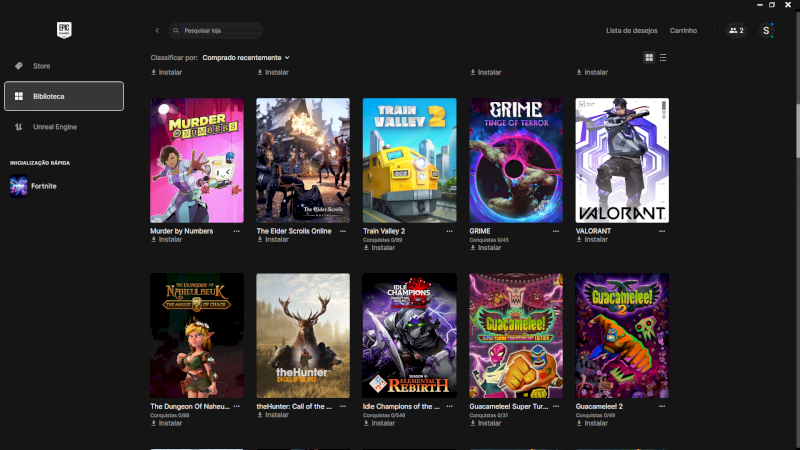Click the GRIME title text

480,231
